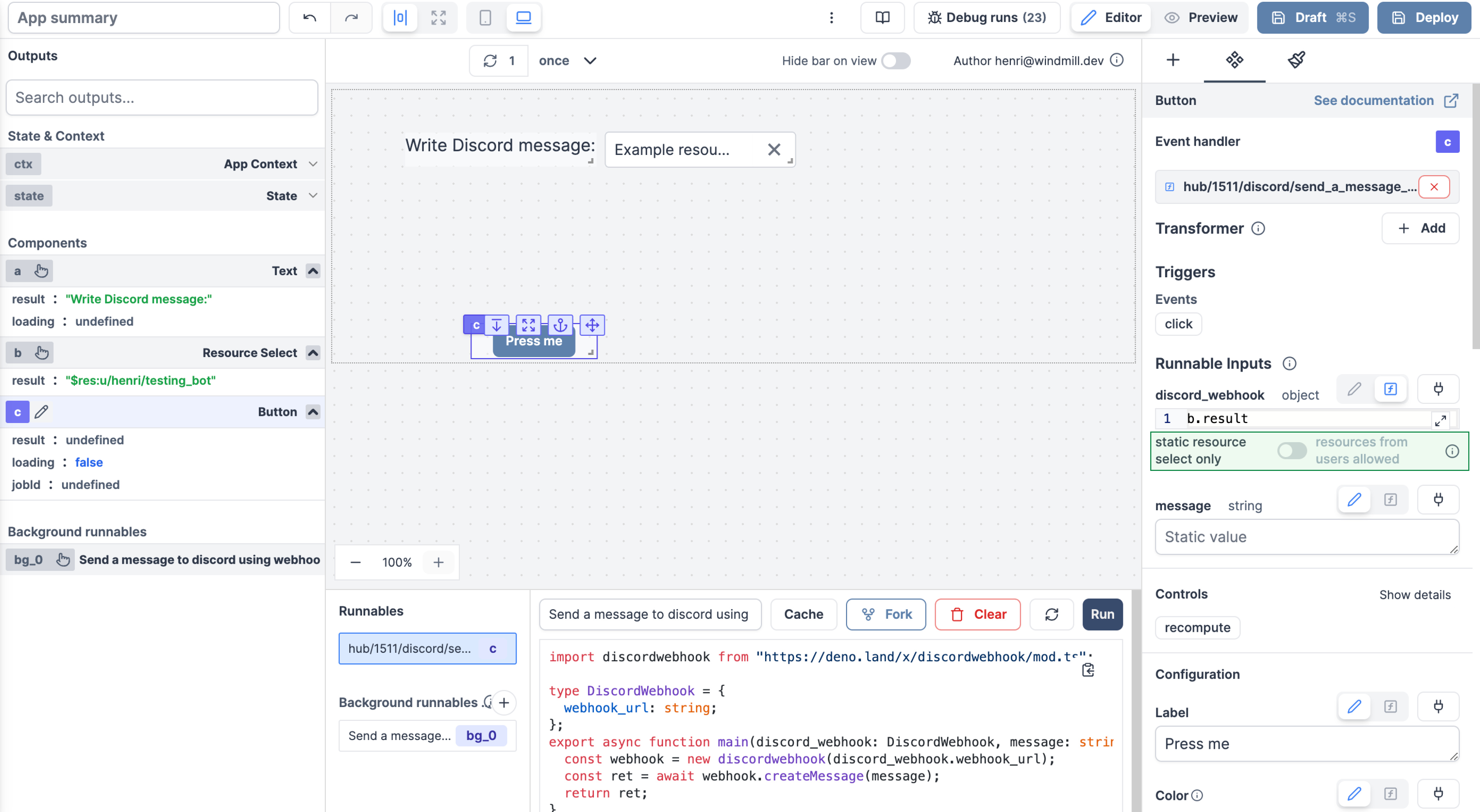Expand the App Context ctx row
The image size is (1480, 812).
(x=312, y=164)
